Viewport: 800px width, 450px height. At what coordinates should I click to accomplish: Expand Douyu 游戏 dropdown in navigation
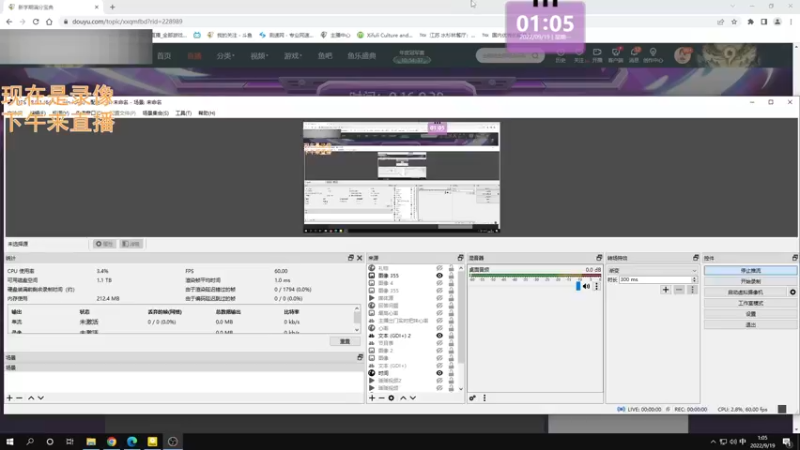click(292, 56)
